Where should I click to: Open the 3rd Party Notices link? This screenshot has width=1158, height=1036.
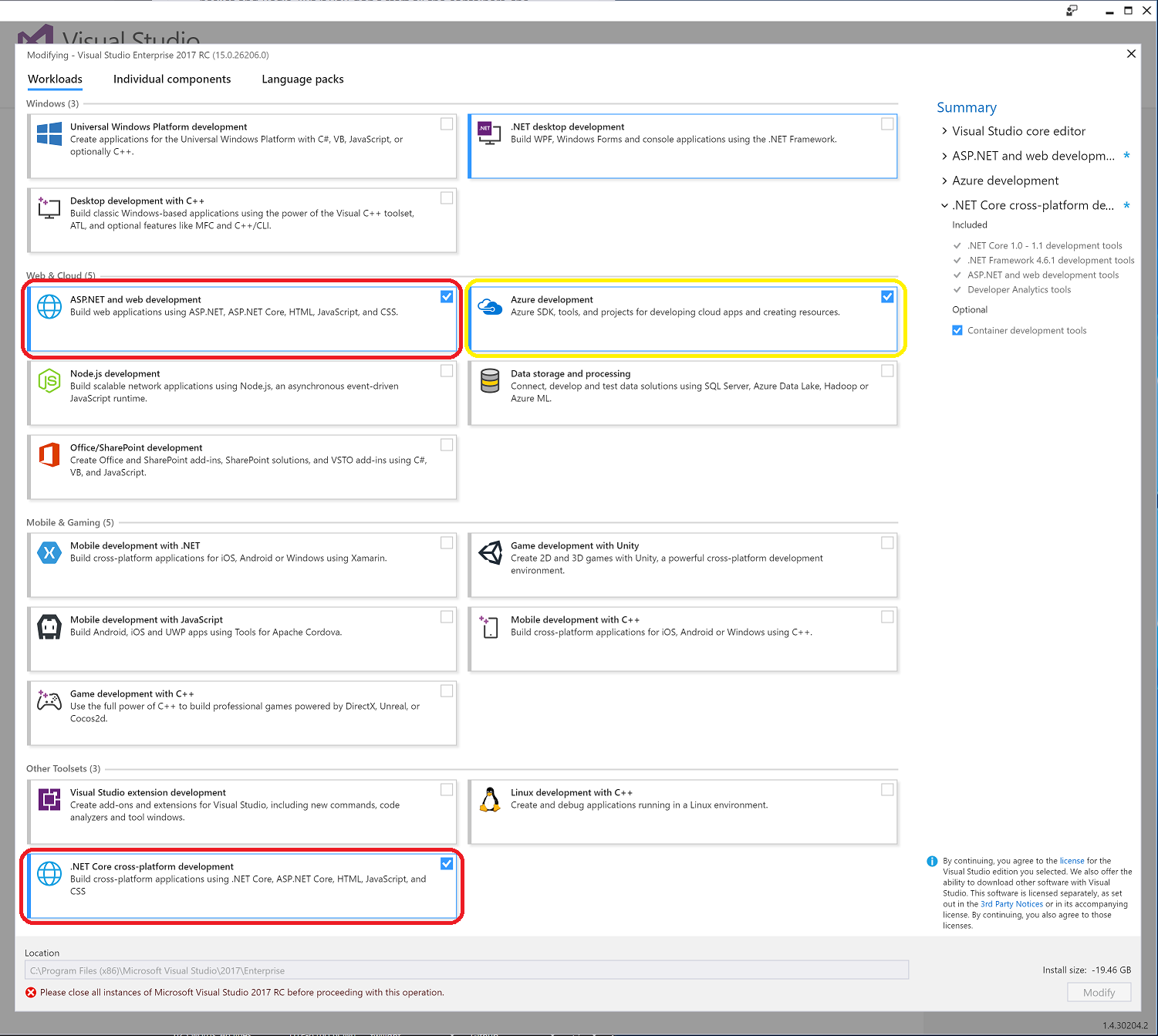pos(1011,904)
